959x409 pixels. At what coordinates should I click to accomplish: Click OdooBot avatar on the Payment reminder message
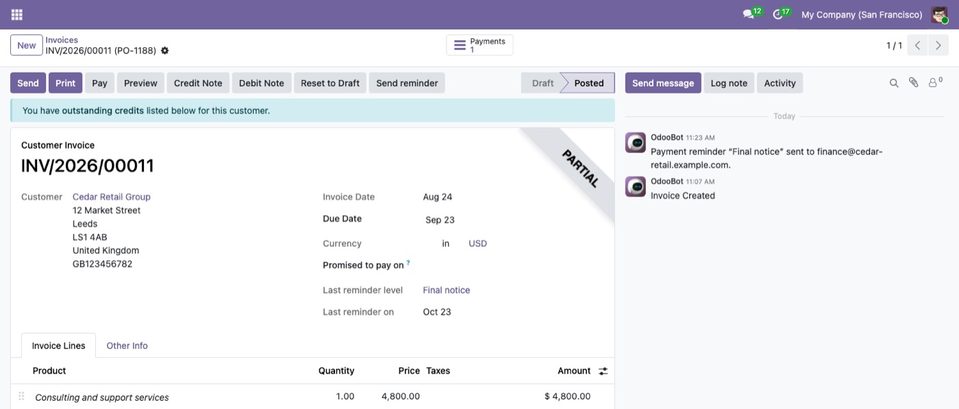(x=635, y=142)
